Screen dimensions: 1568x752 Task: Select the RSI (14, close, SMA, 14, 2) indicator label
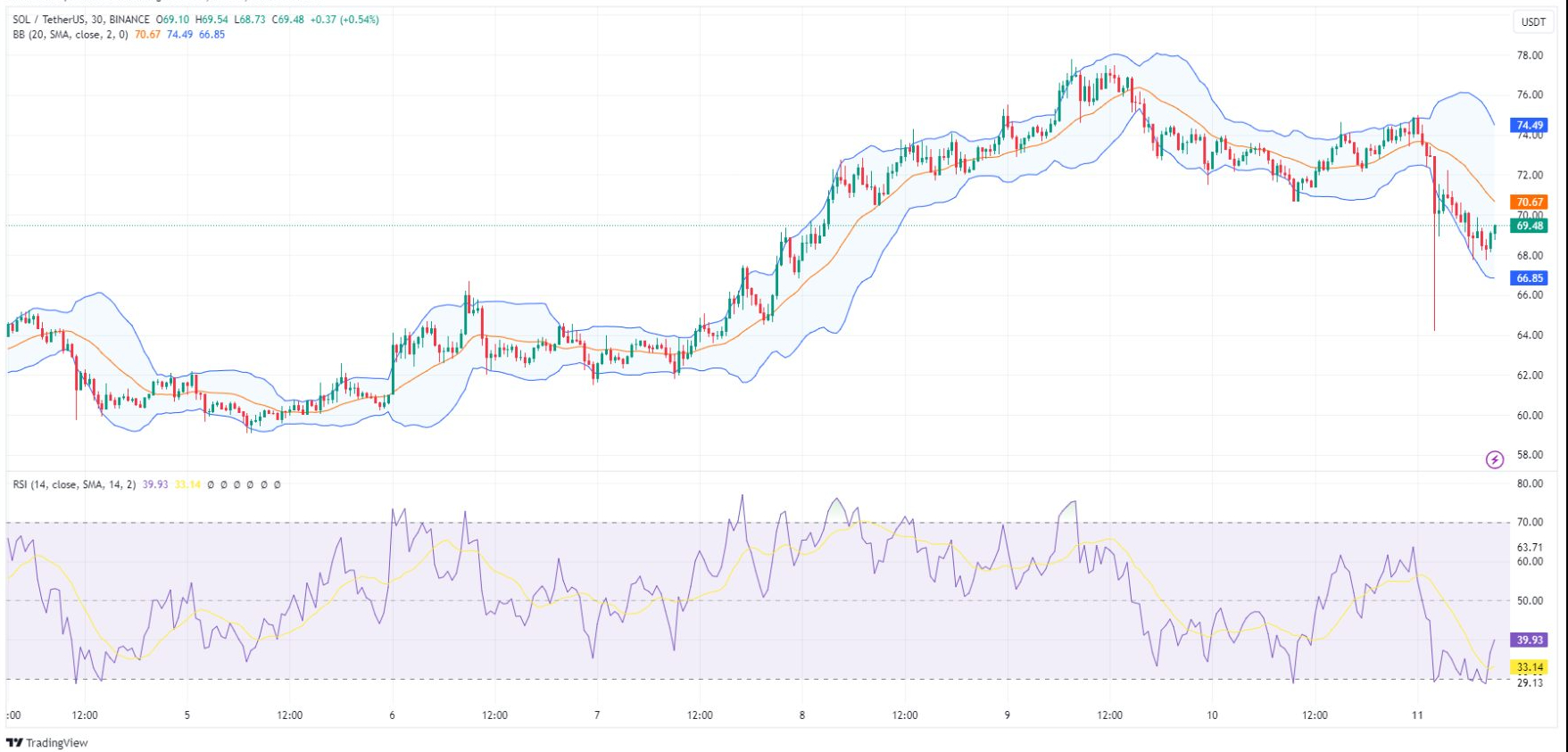coord(74,484)
